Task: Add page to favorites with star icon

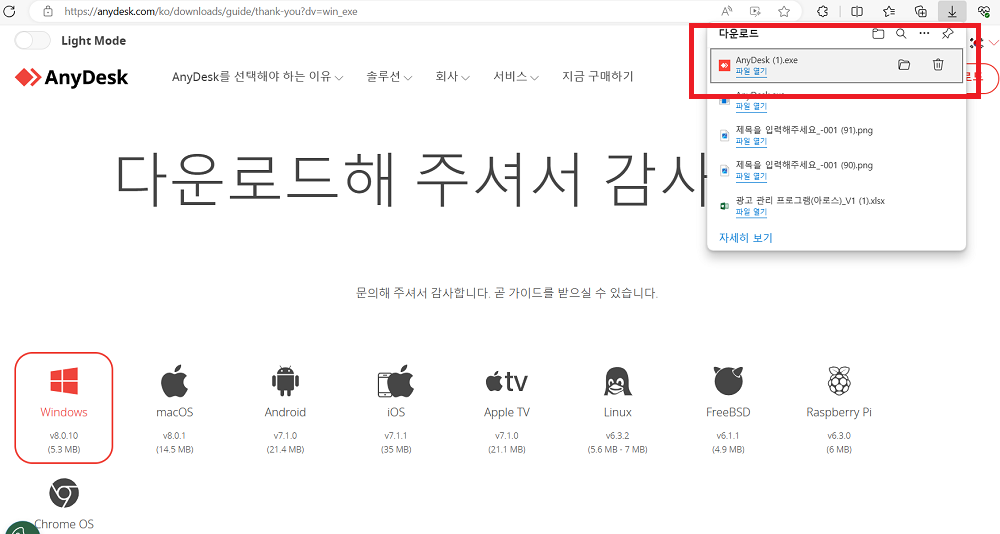Action: tap(784, 11)
